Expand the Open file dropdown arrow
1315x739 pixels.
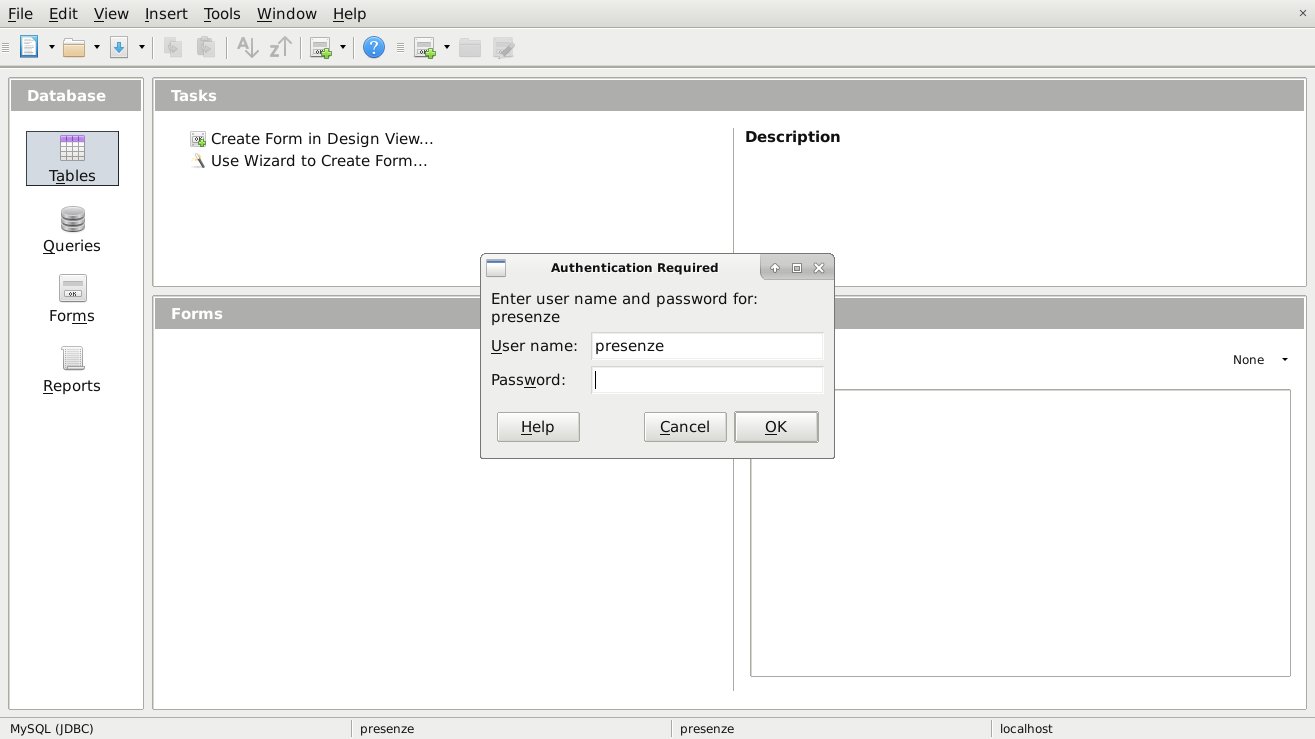click(95, 47)
